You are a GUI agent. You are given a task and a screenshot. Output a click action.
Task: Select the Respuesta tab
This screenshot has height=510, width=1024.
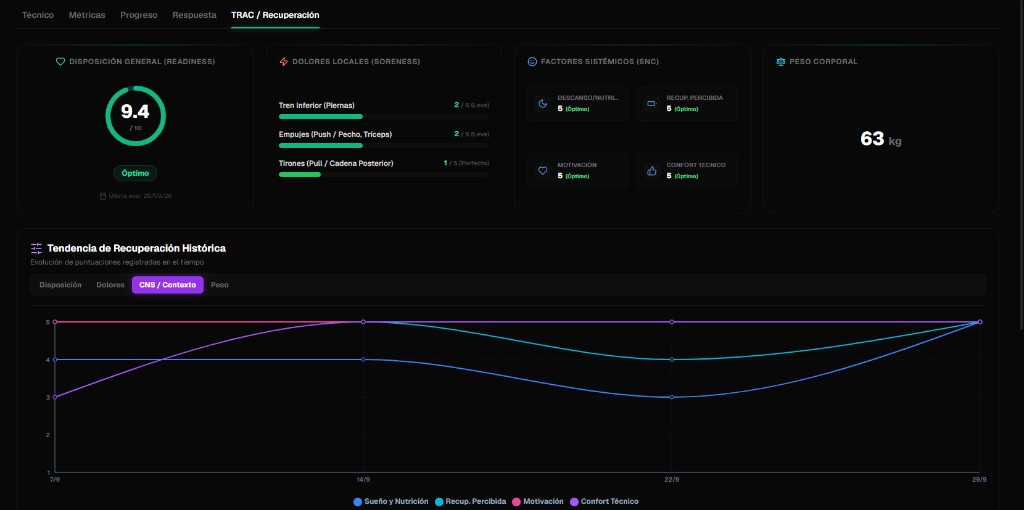(194, 14)
